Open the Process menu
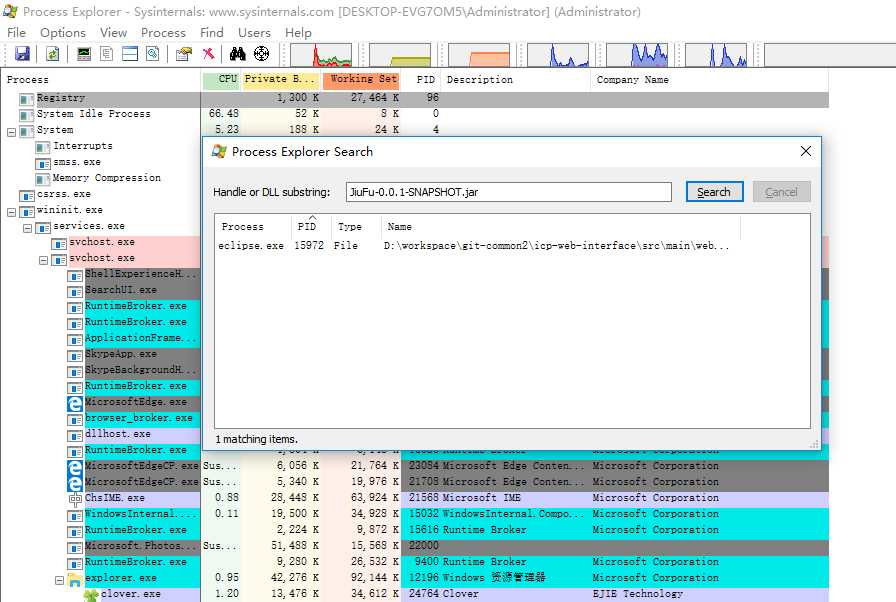Viewport: 896px width, 602px height. (163, 33)
